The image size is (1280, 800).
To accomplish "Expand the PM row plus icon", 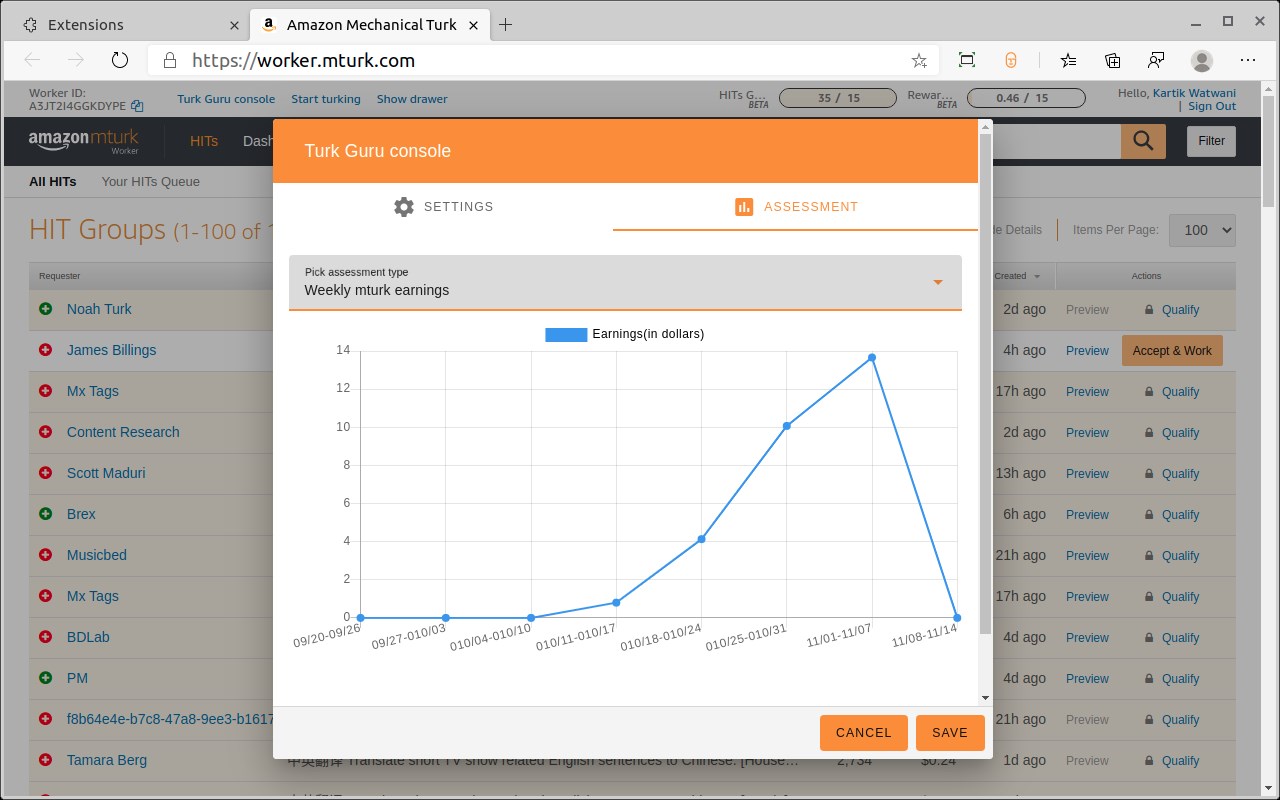I will 45,678.
